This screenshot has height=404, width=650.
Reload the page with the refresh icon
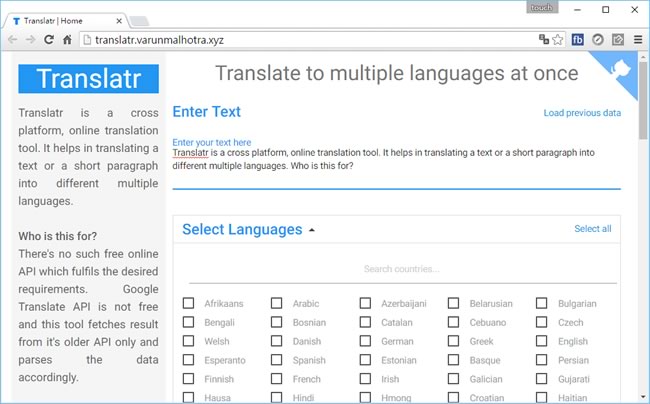[49, 40]
